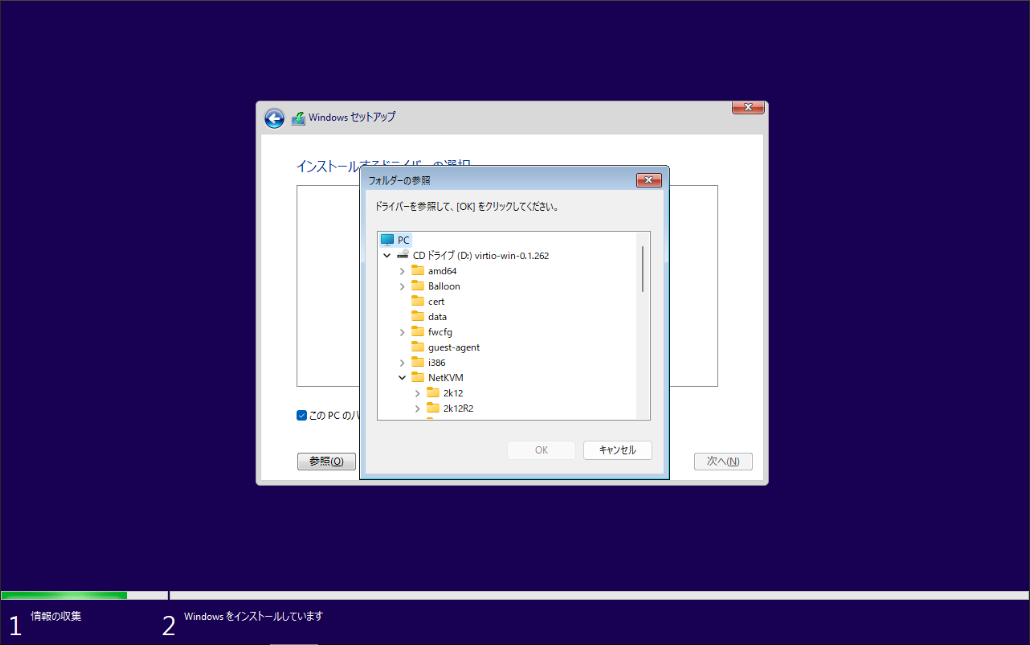This screenshot has width=1030, height=645.
Task: Click the Windows をインストールしています step label
Action: point(253,616)
